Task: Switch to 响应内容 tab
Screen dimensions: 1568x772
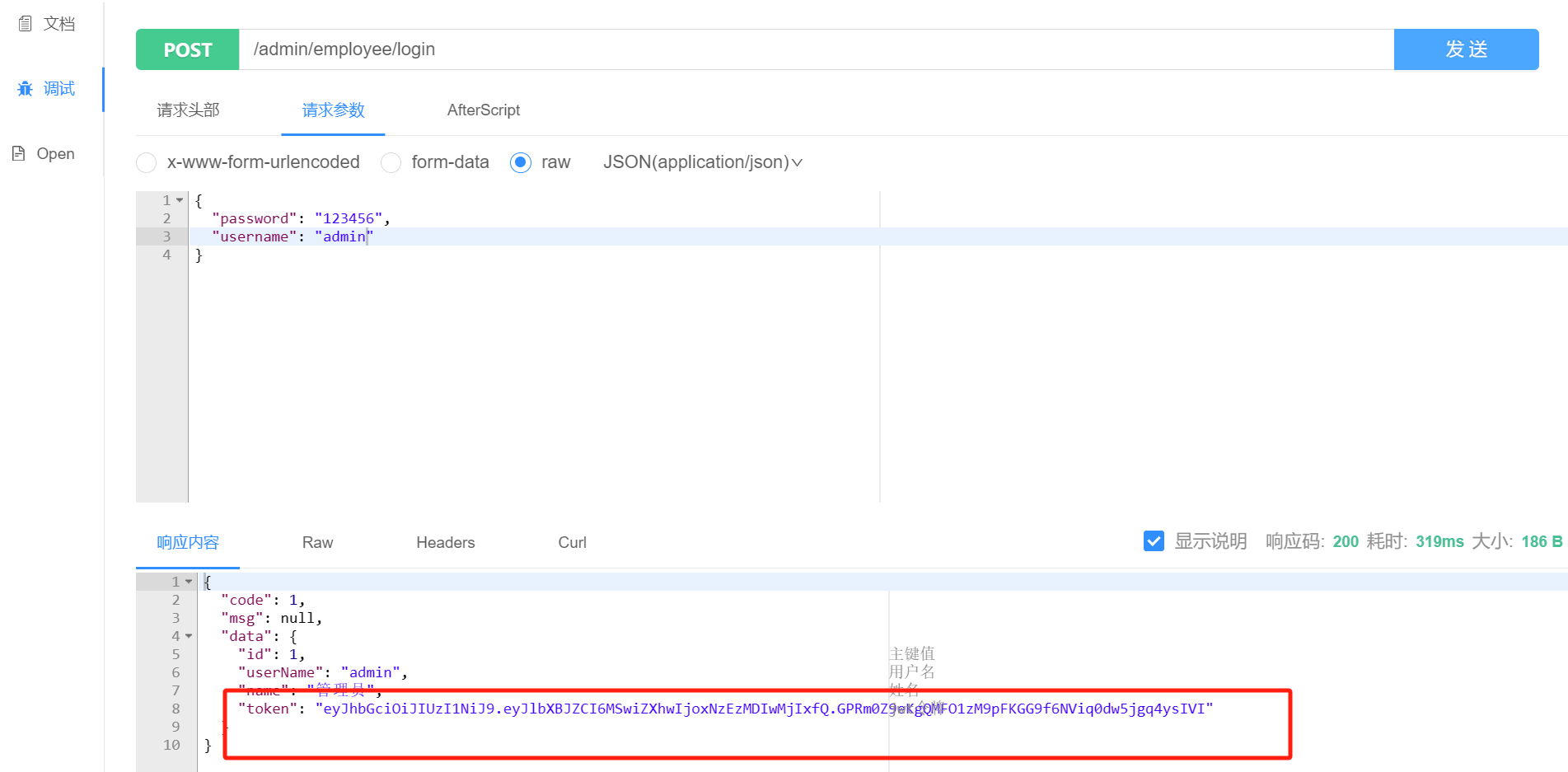Action: click(188, 543)
